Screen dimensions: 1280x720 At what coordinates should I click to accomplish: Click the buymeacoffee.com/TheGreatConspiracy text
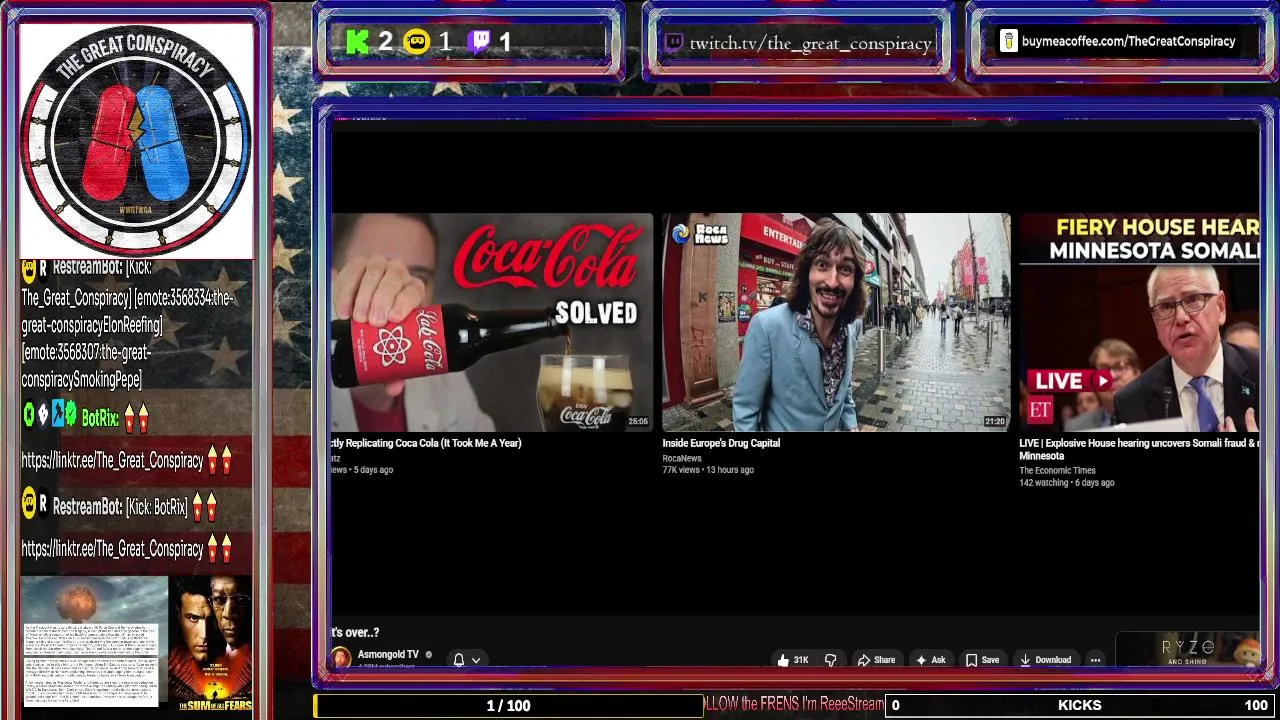pyautogui.click(x=1128, y=41)
